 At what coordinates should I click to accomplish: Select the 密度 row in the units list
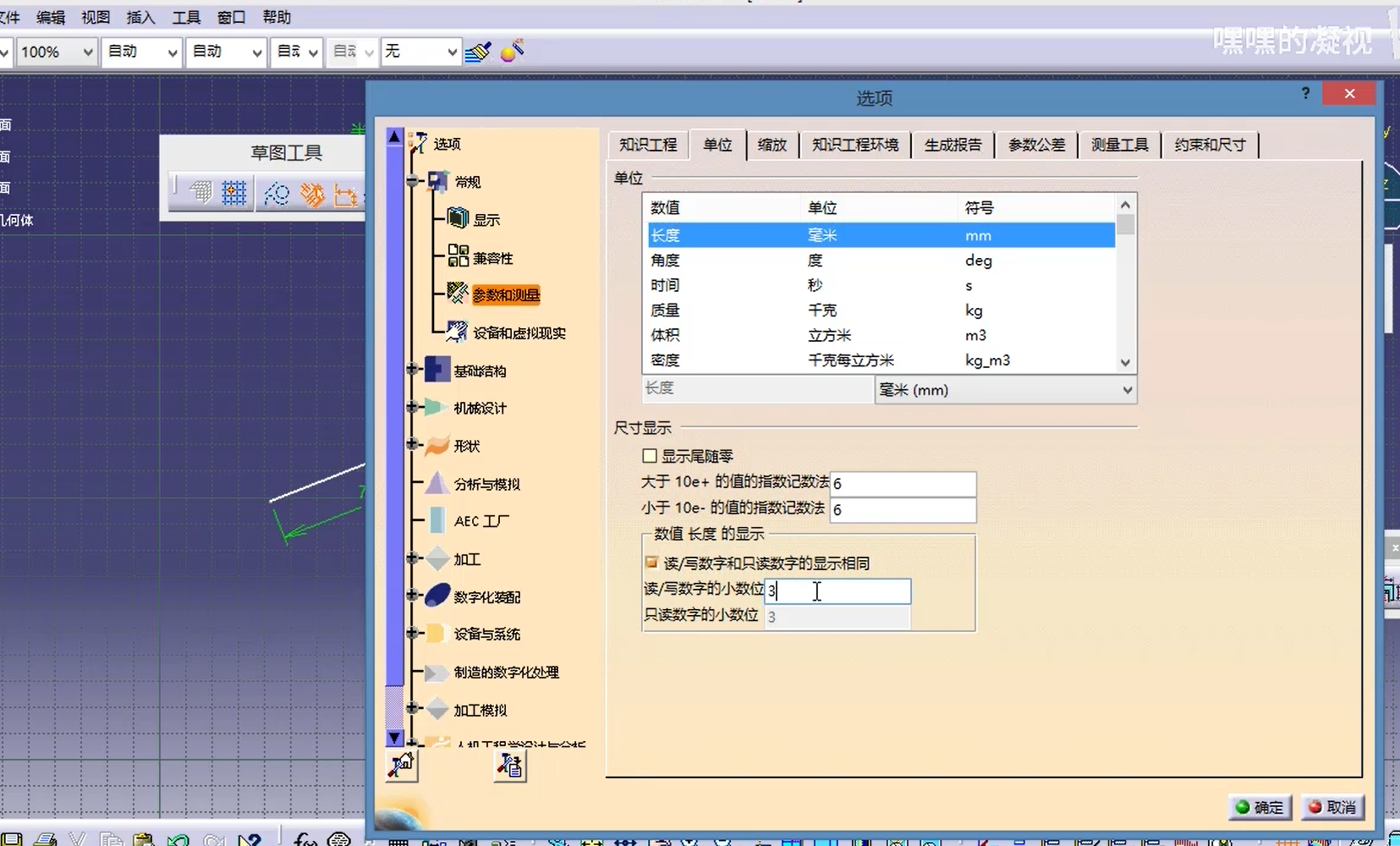click(x=881, y=360)
